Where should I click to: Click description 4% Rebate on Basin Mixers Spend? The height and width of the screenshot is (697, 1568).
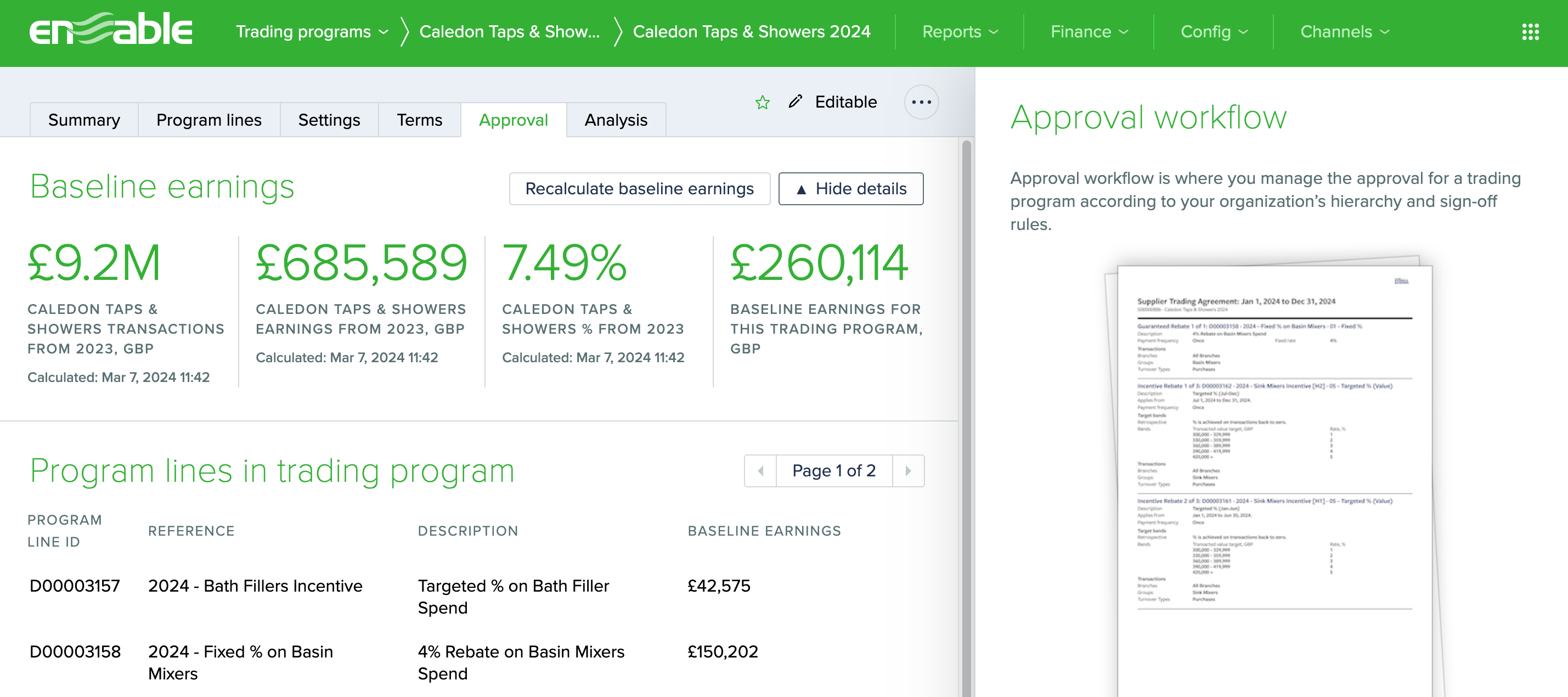coord(521,662)
